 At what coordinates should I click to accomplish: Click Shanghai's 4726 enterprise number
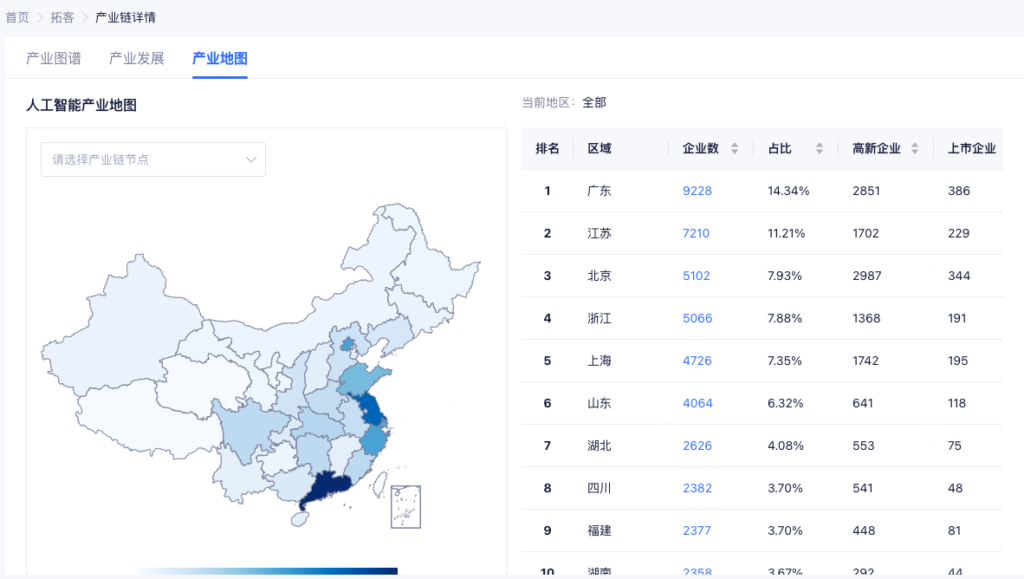697,361
